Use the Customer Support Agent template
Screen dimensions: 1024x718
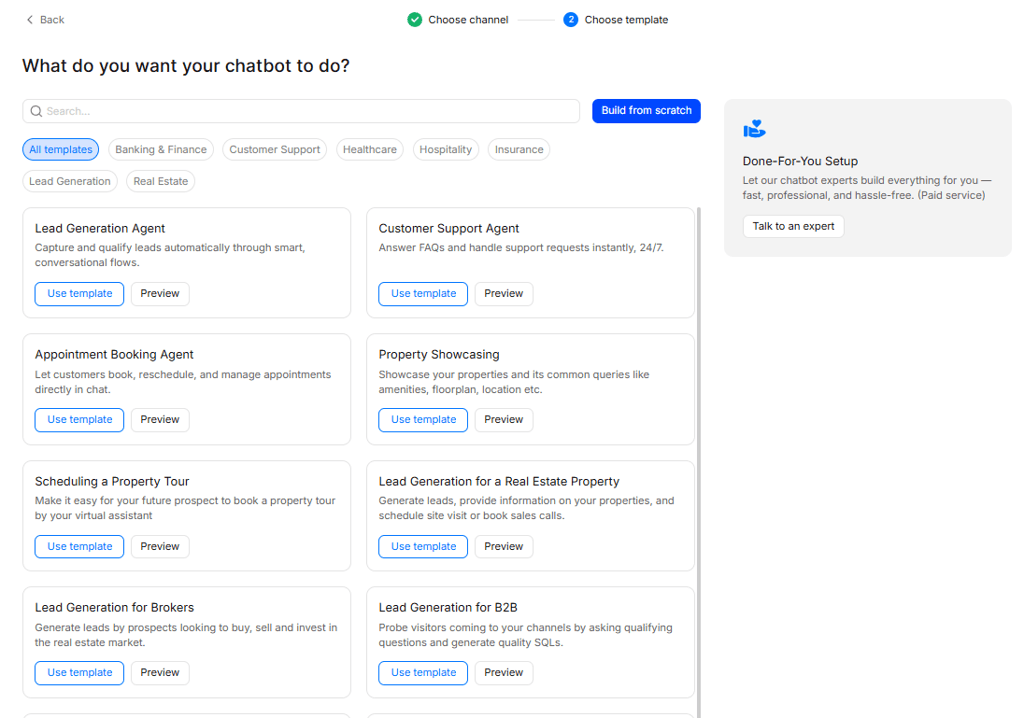click(423, 293)
